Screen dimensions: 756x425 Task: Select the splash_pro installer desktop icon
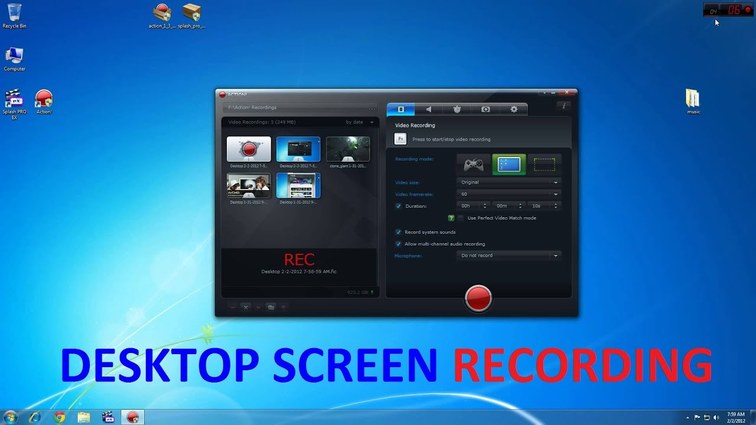coord(191,16)
